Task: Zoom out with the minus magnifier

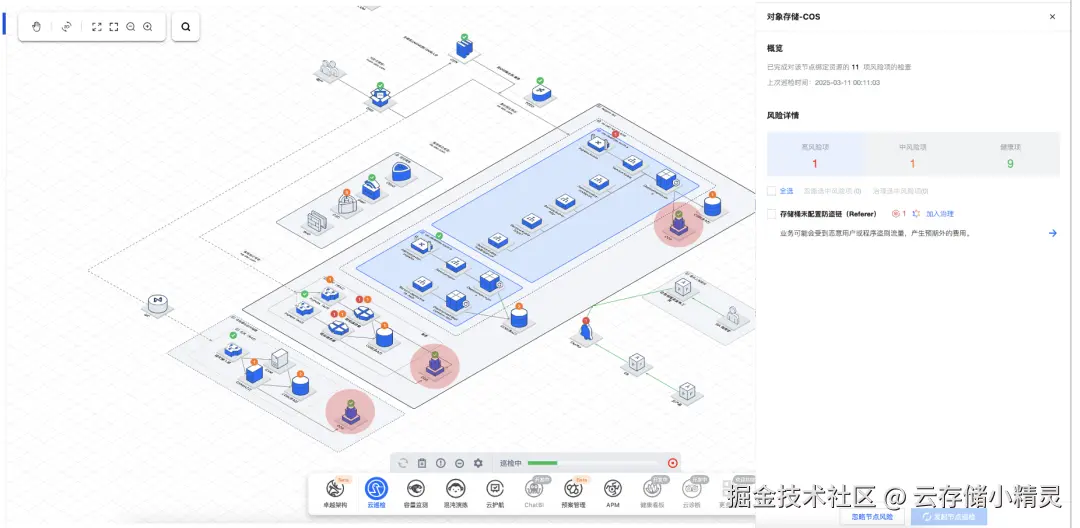Action: (131, 27)
